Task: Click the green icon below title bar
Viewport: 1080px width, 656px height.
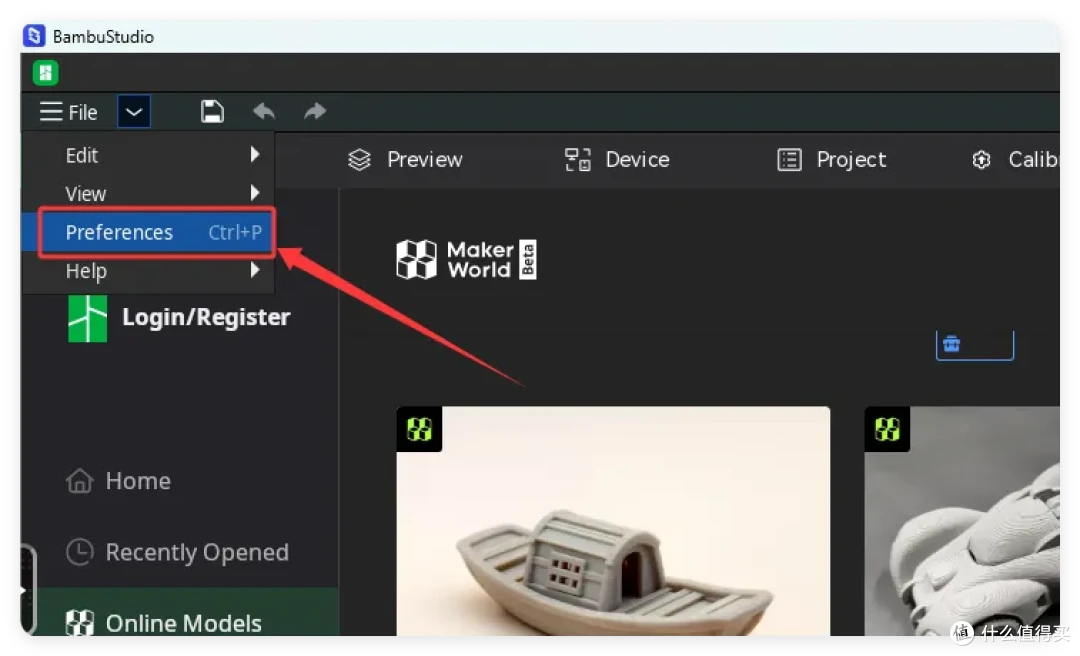Action: pos(45,72)
